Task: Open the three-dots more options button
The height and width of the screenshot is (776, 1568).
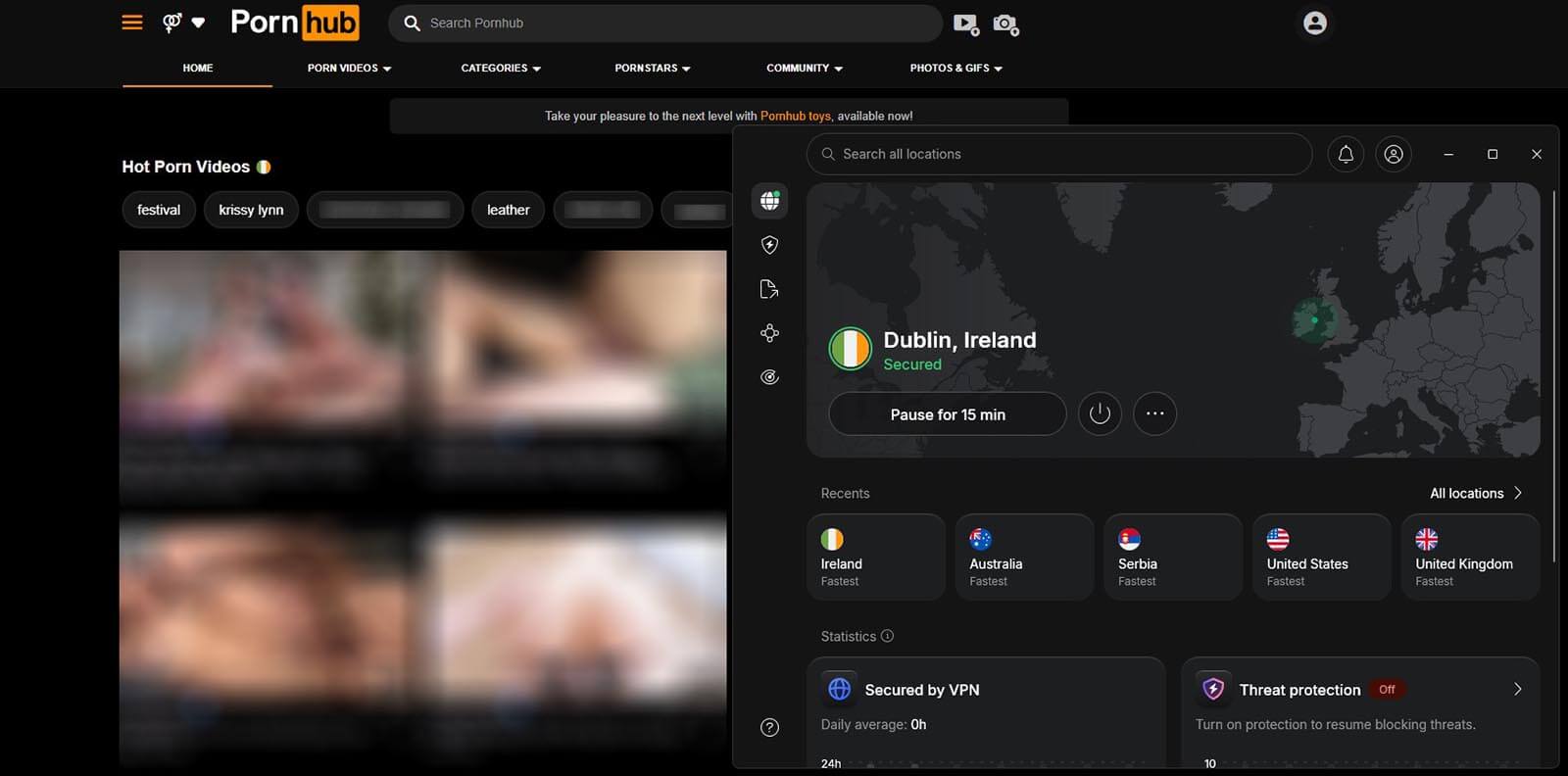Action: pos(1155,413)
